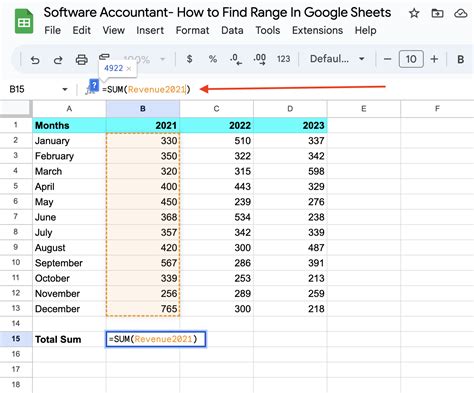Screen dimensions: 474x393
Task: Click the formula help question icon
Action: click(94, 85)
